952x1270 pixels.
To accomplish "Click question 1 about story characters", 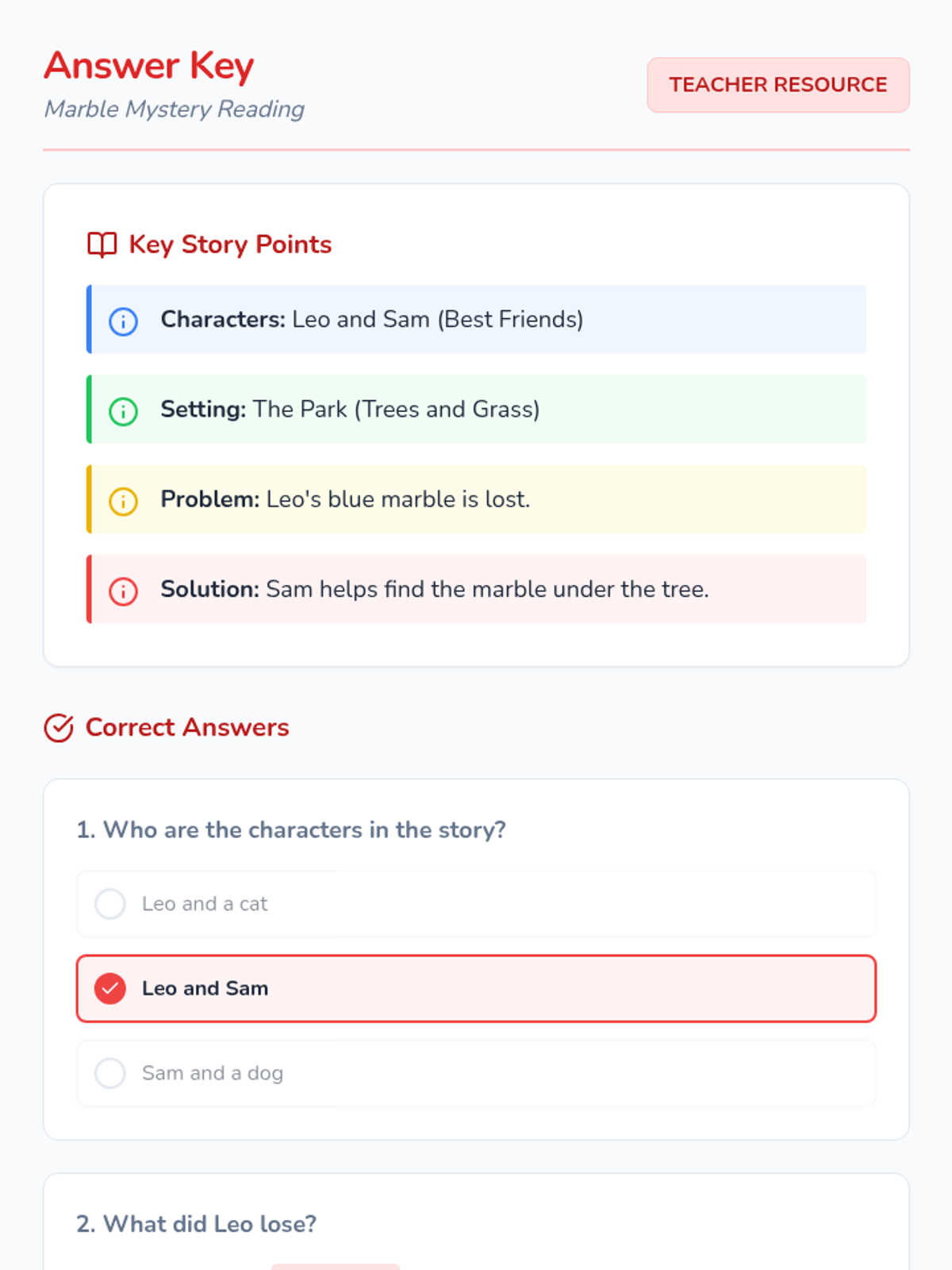I will coord(291,829).
